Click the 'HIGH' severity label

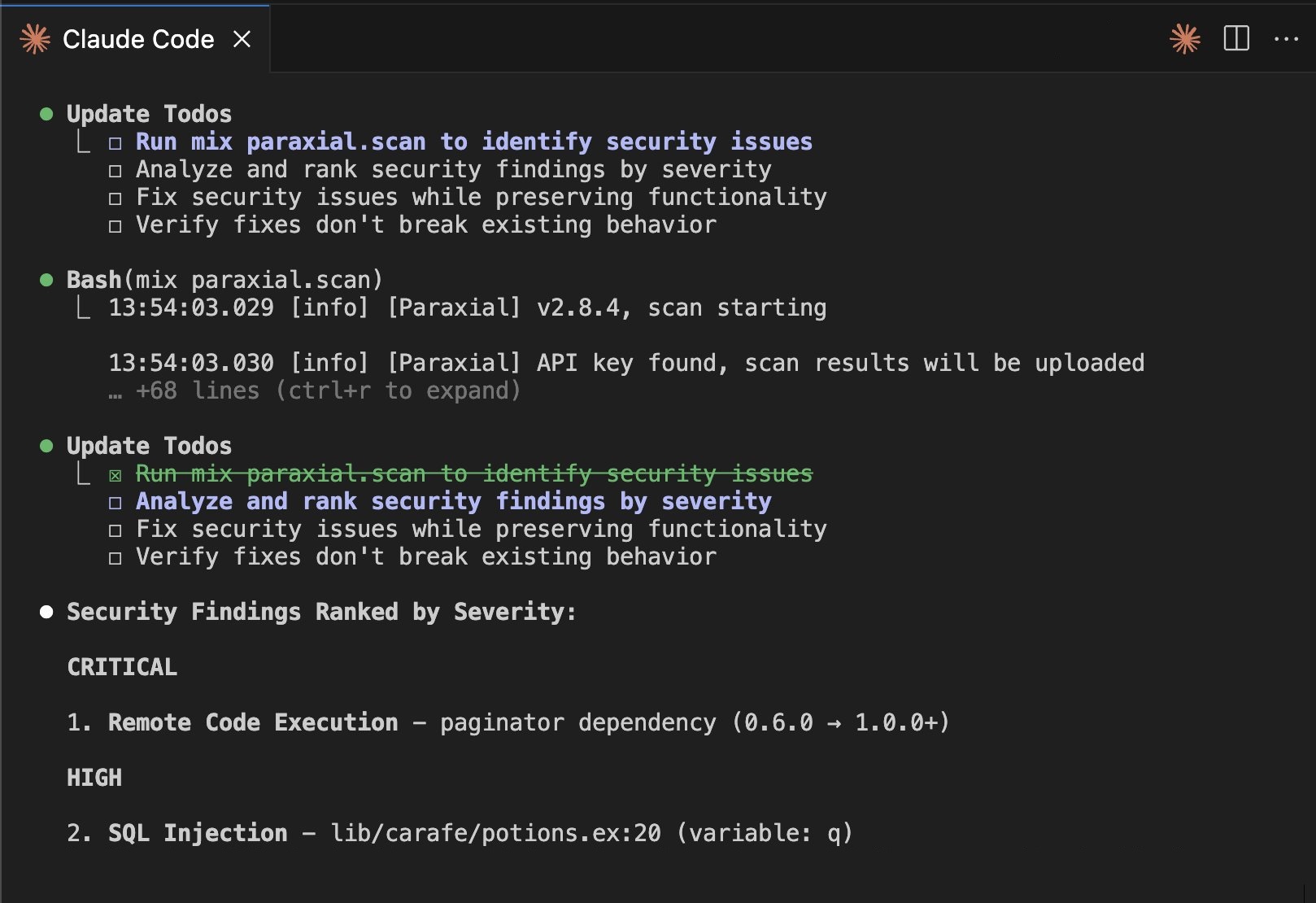coord(94,778)
